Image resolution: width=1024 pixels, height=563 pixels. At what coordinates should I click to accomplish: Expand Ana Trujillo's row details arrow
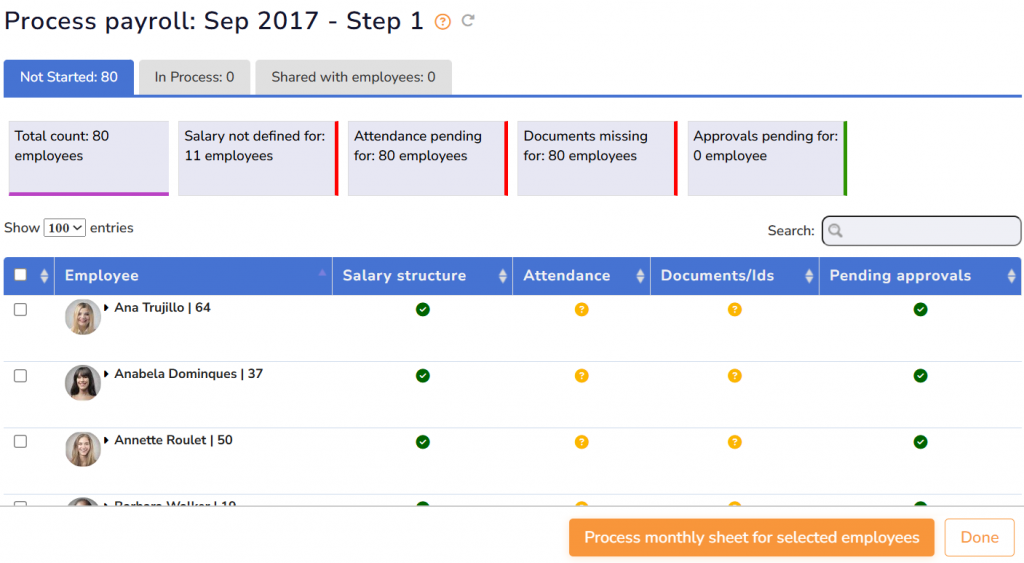pos(107,308)
